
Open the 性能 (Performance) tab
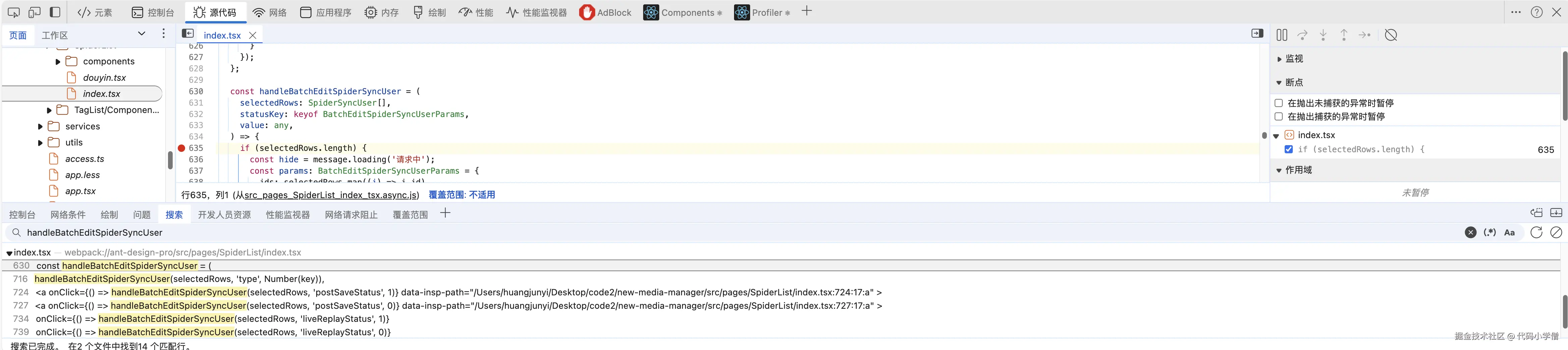point(475,12)
